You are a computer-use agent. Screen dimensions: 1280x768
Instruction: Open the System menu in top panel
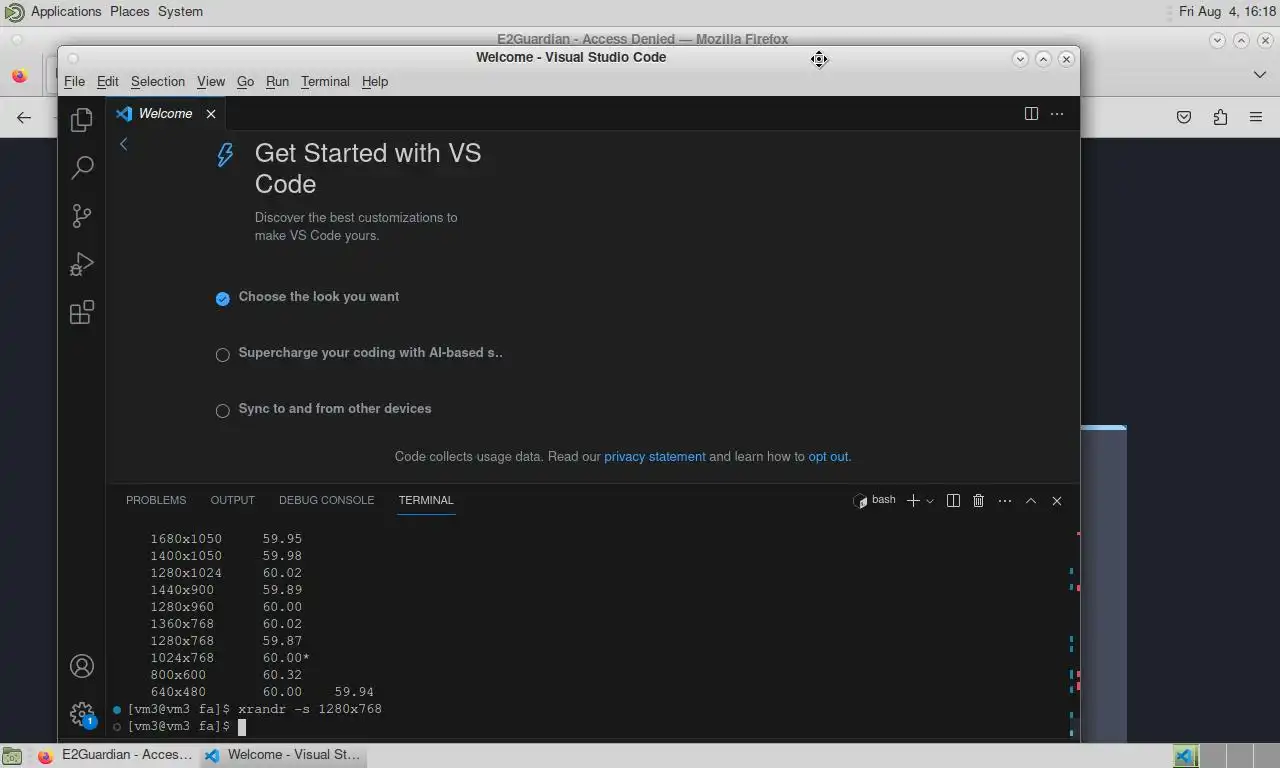[x=180, y=12]
